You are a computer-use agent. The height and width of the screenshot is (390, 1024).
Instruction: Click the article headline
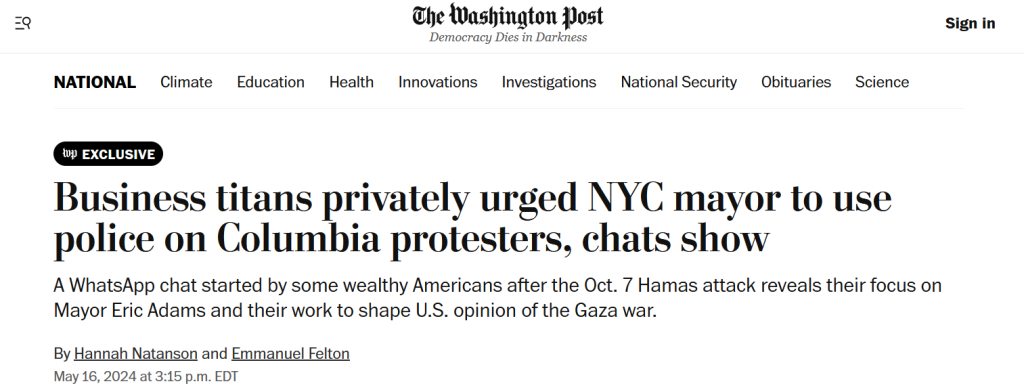click(472, 219)
